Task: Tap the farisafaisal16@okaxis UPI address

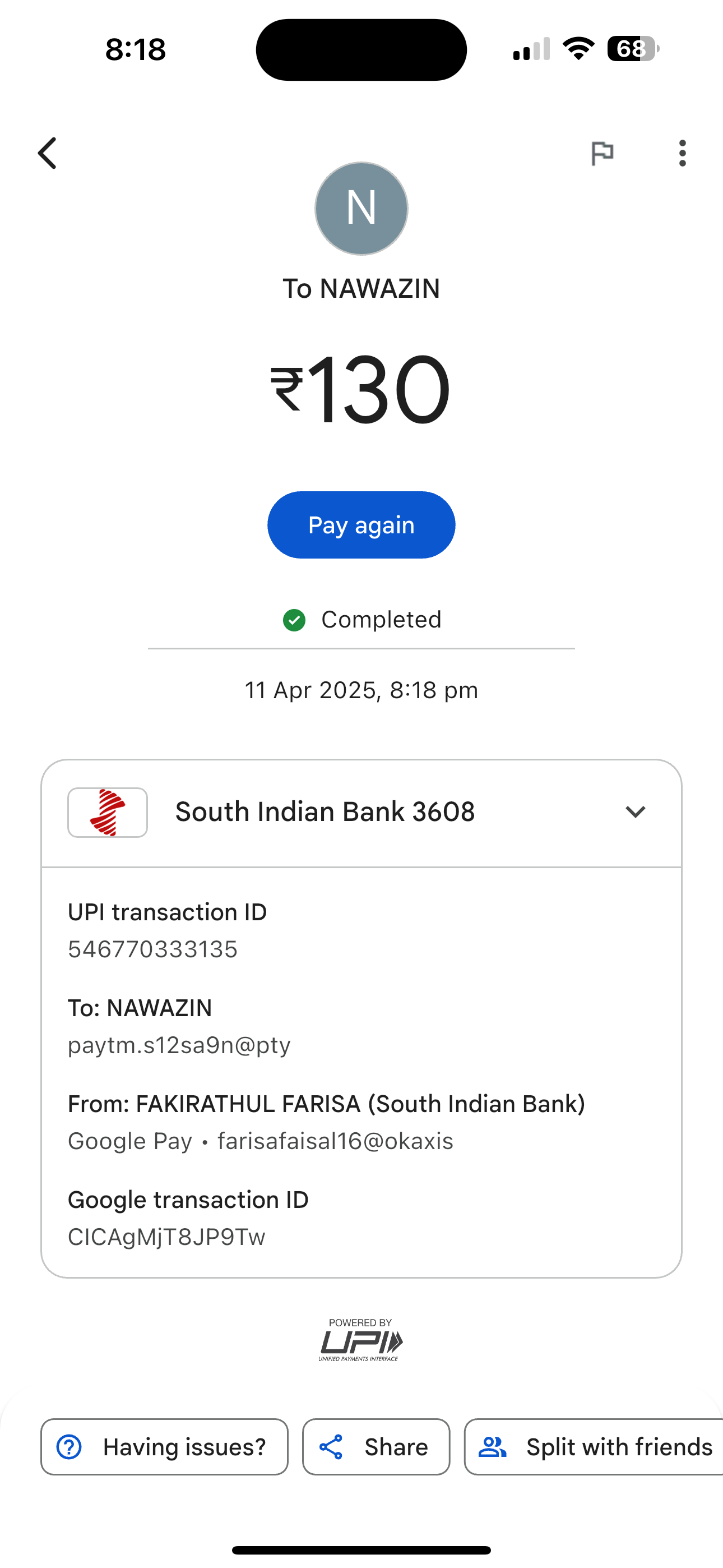Action: pos(335,1141)
